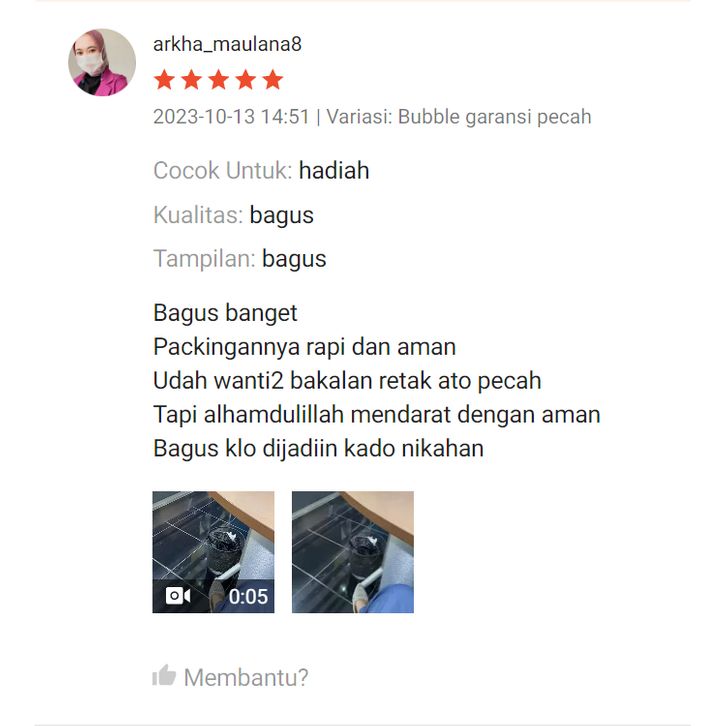The height and width of the screenshot is (726, 726).
Task: Click the Bagus klo dijadiin kado nikahan line
Action: coord(319,448)
